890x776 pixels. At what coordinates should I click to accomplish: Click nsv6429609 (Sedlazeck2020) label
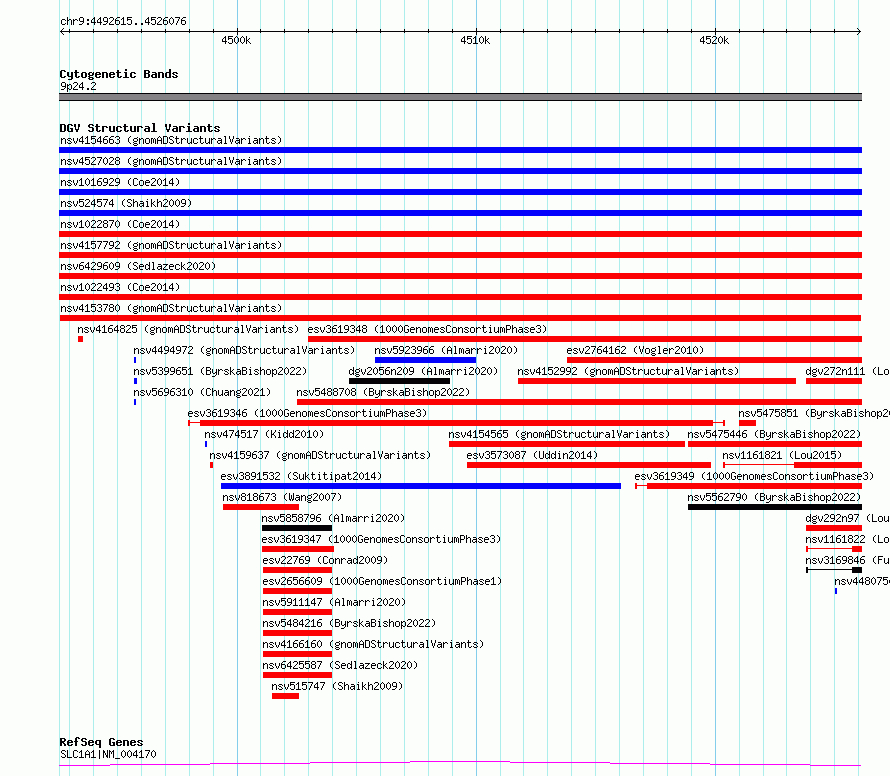coord(138,266)
